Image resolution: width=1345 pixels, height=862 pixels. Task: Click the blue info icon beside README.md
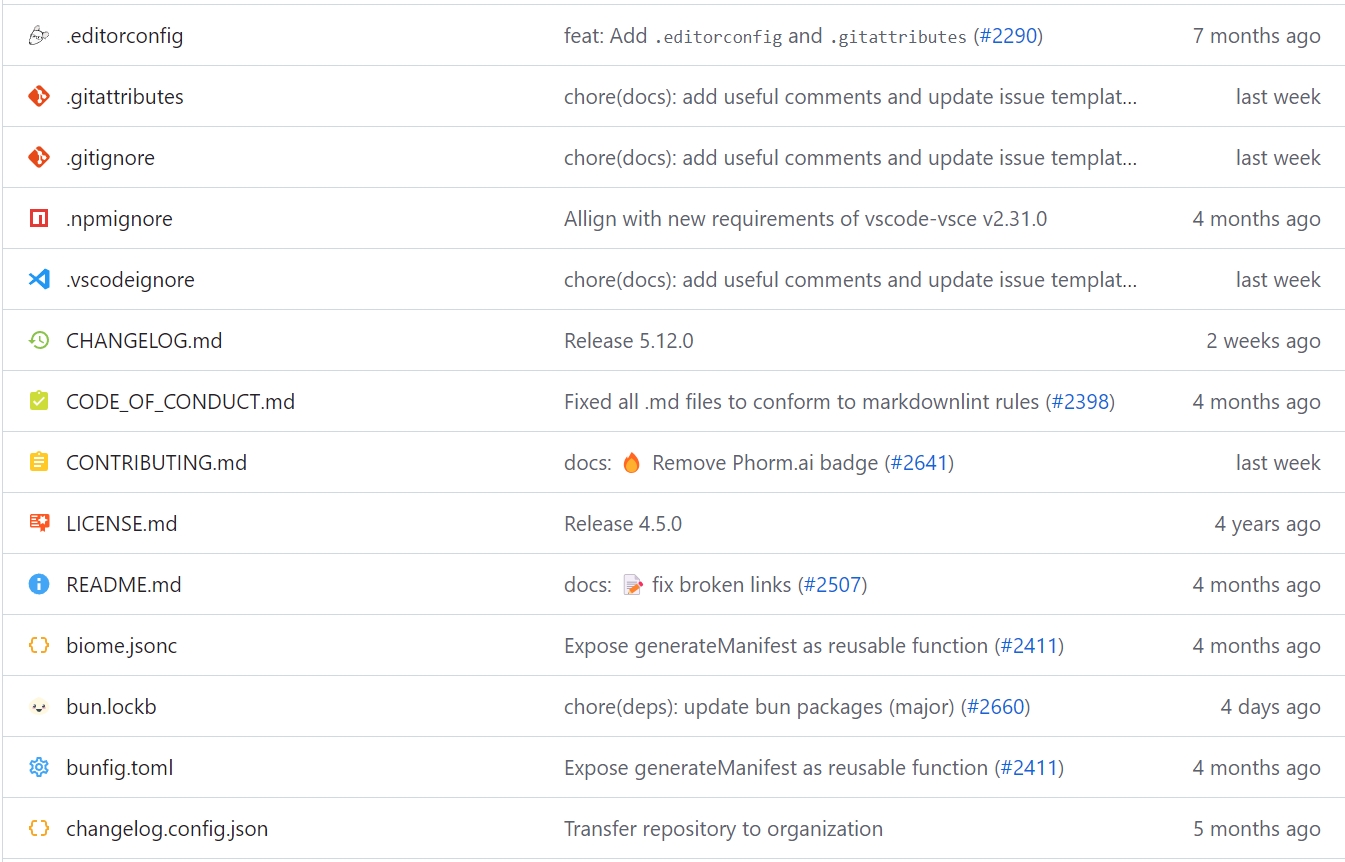(x=39, y=585)
